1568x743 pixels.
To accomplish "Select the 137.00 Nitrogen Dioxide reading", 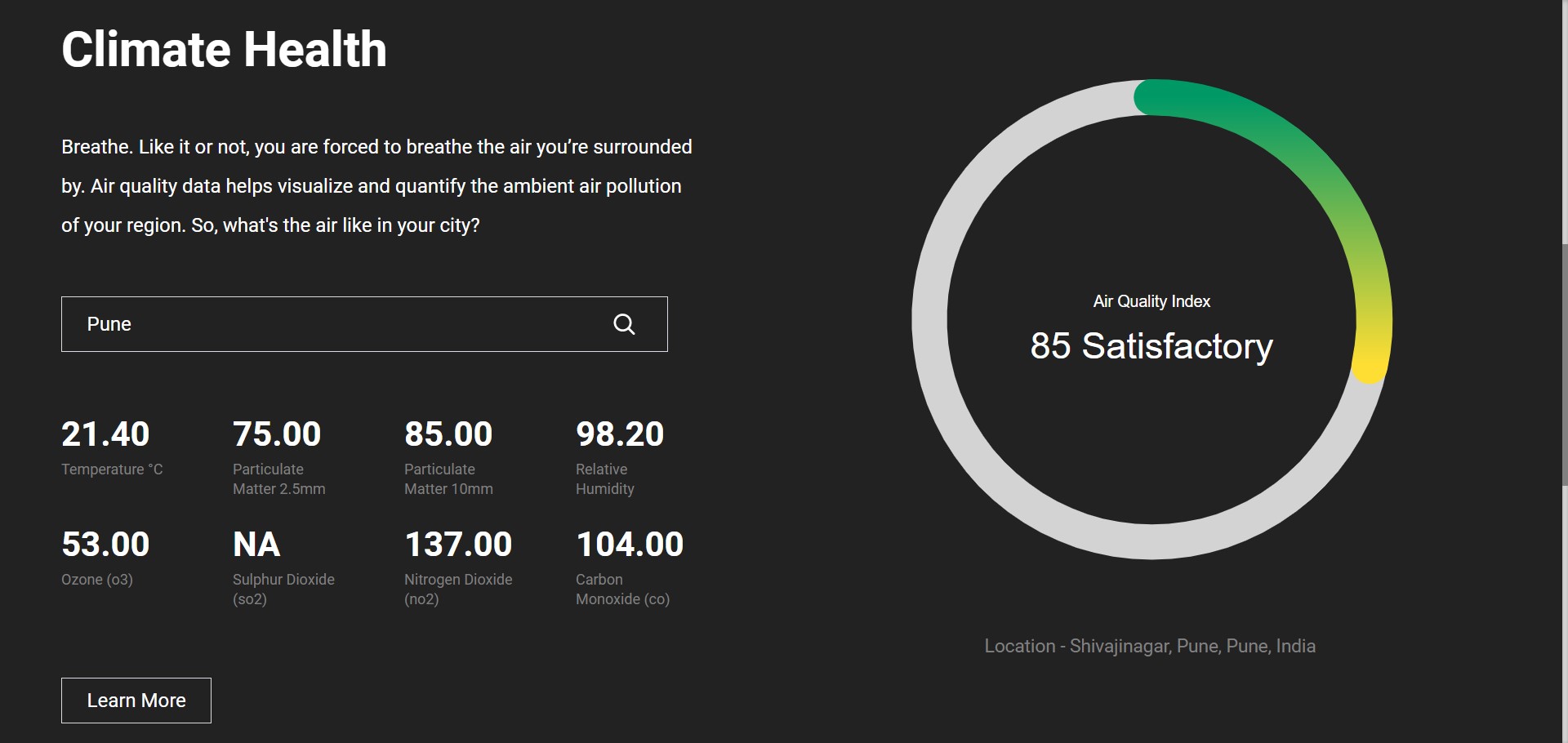I will tap(458, 545).
